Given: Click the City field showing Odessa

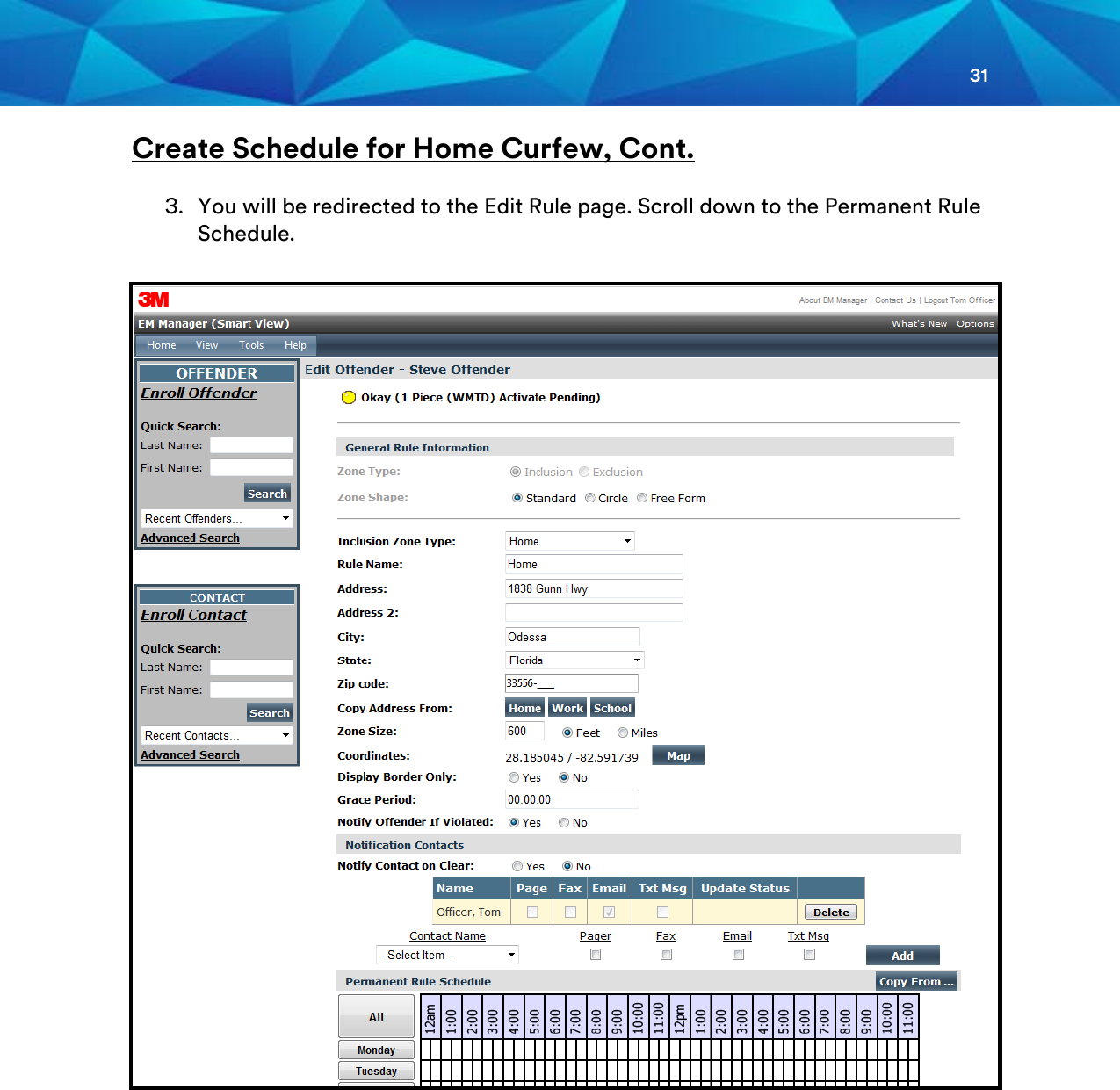Looking at the screenshot, I should [x=573, y=637].
